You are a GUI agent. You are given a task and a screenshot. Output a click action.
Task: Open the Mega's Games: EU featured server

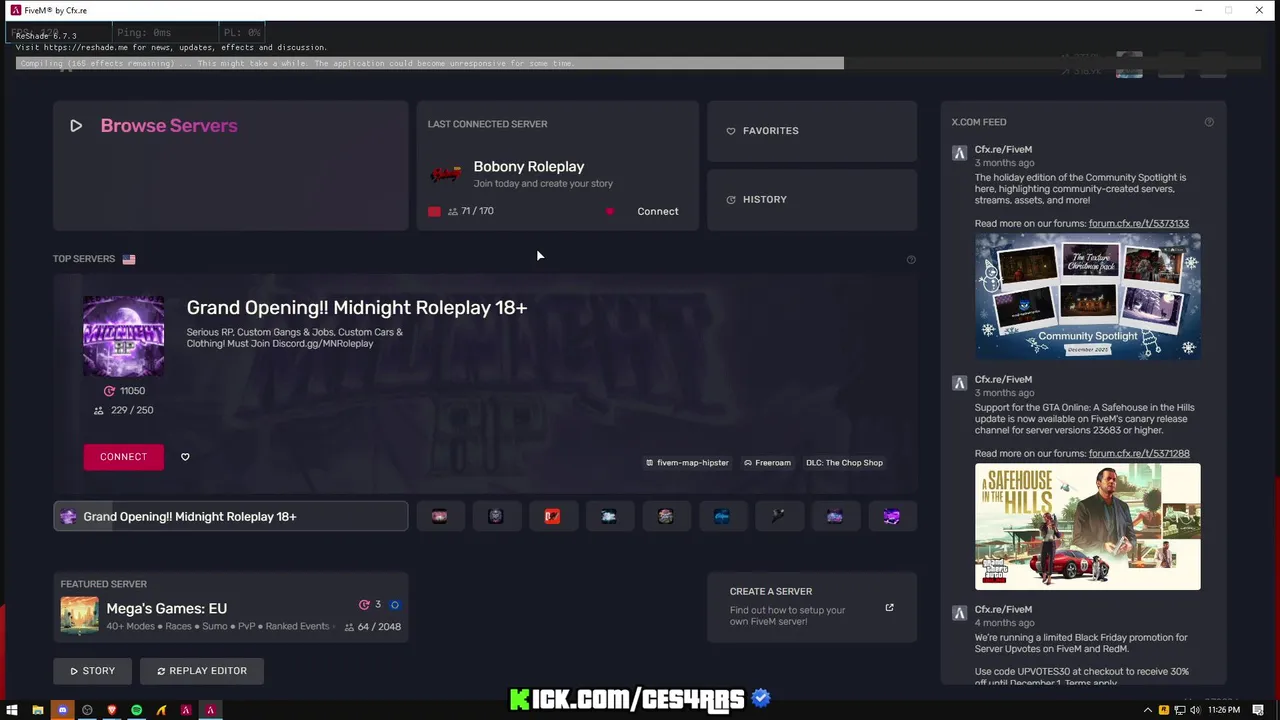click(231, 607)
